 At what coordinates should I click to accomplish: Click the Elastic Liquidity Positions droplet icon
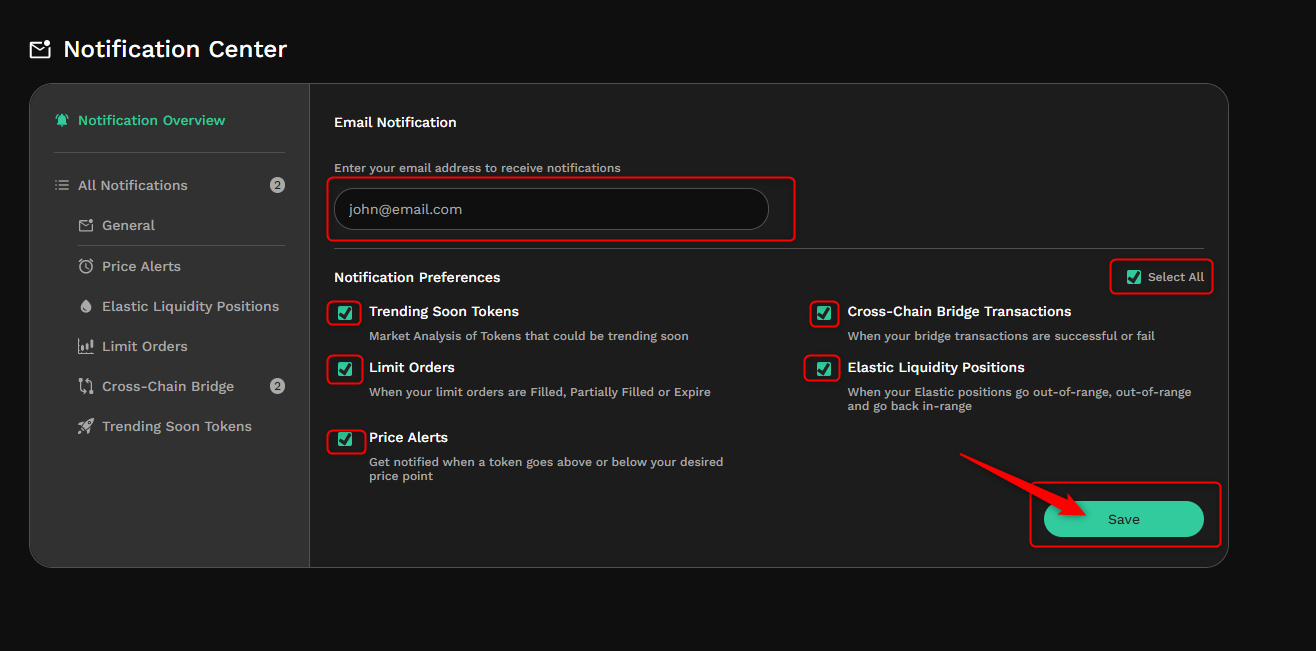click(86, 306)
